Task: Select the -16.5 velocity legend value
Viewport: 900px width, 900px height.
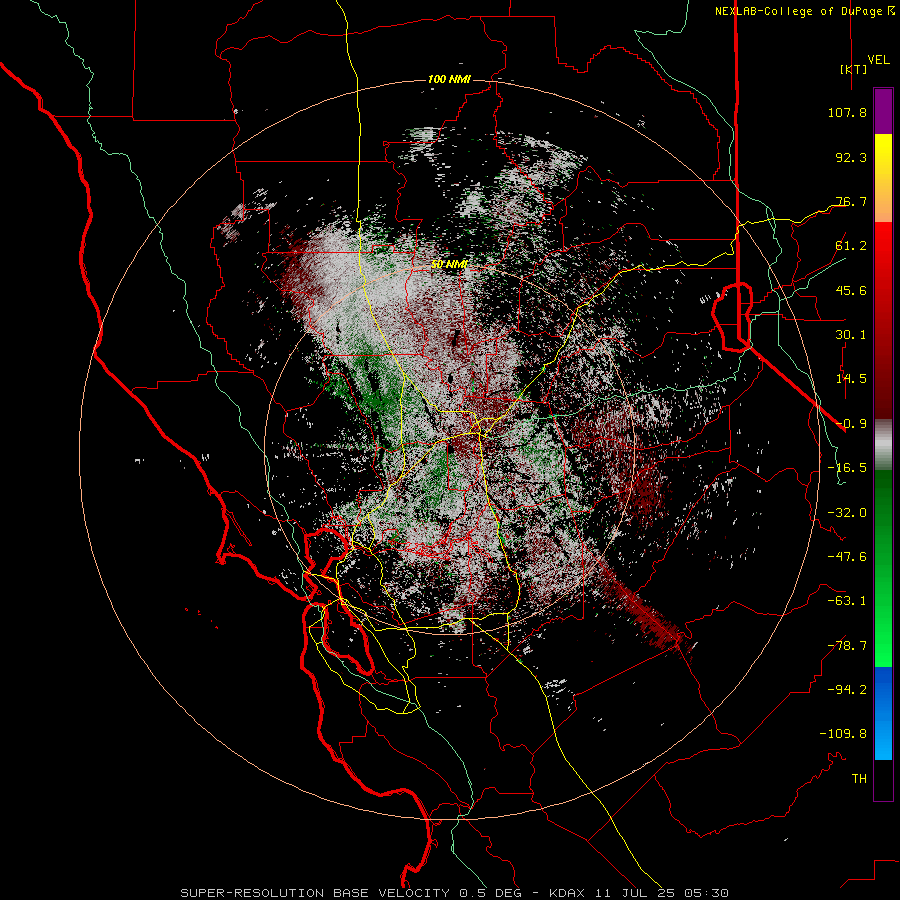Action: pyautogui.click(x=847, y=468)
